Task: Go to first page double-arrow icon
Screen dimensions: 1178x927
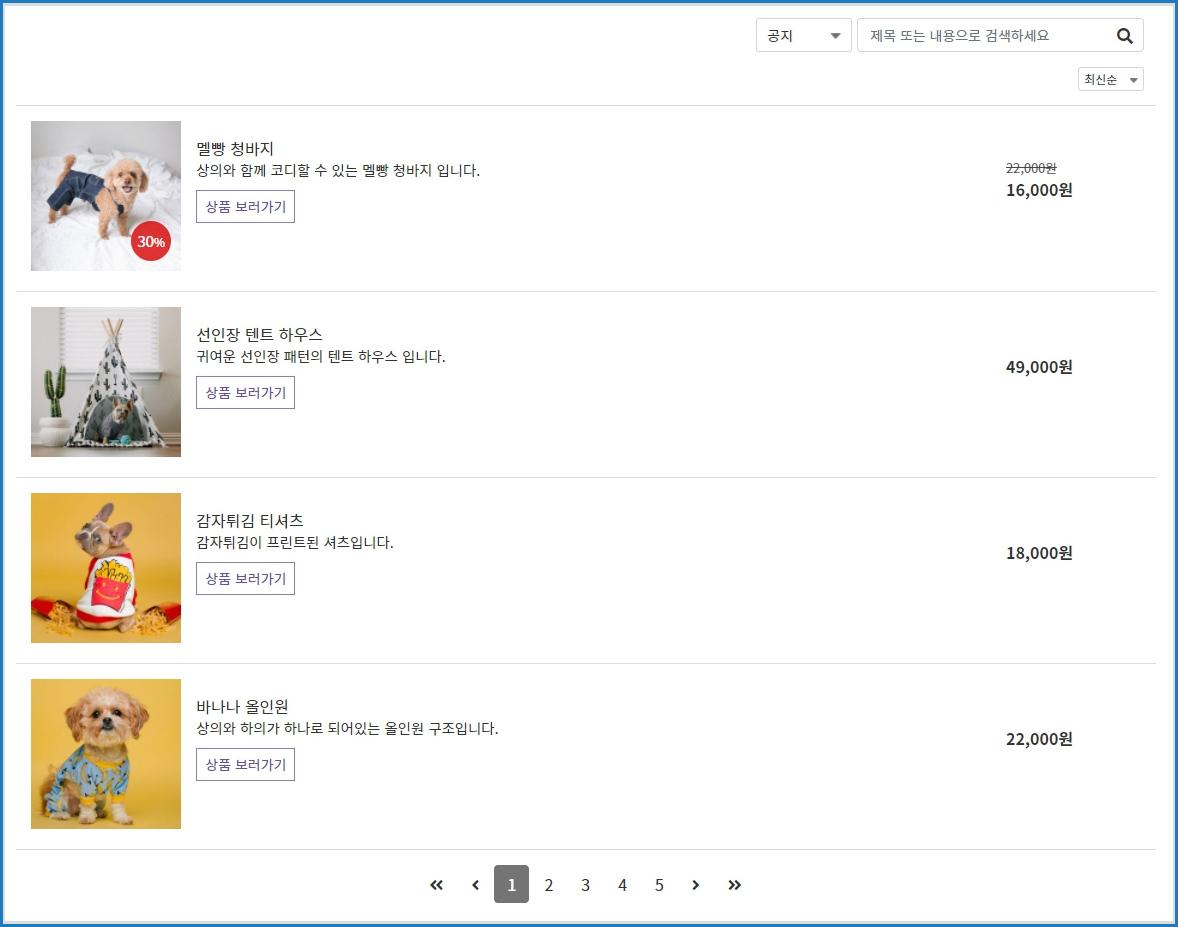Action: (436, 885)
